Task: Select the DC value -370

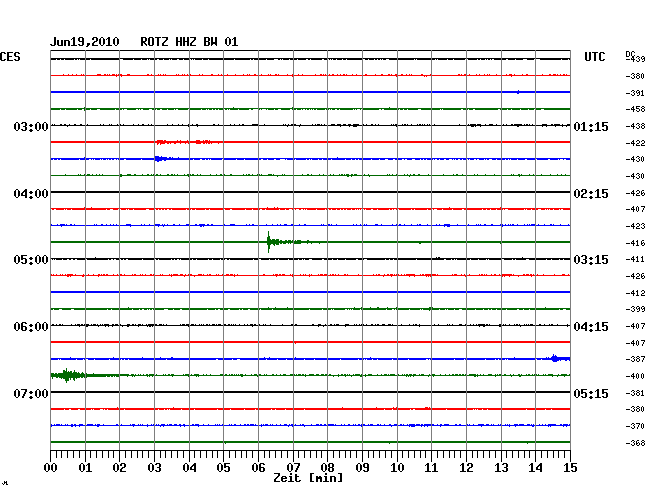Action: click(635, 426)
